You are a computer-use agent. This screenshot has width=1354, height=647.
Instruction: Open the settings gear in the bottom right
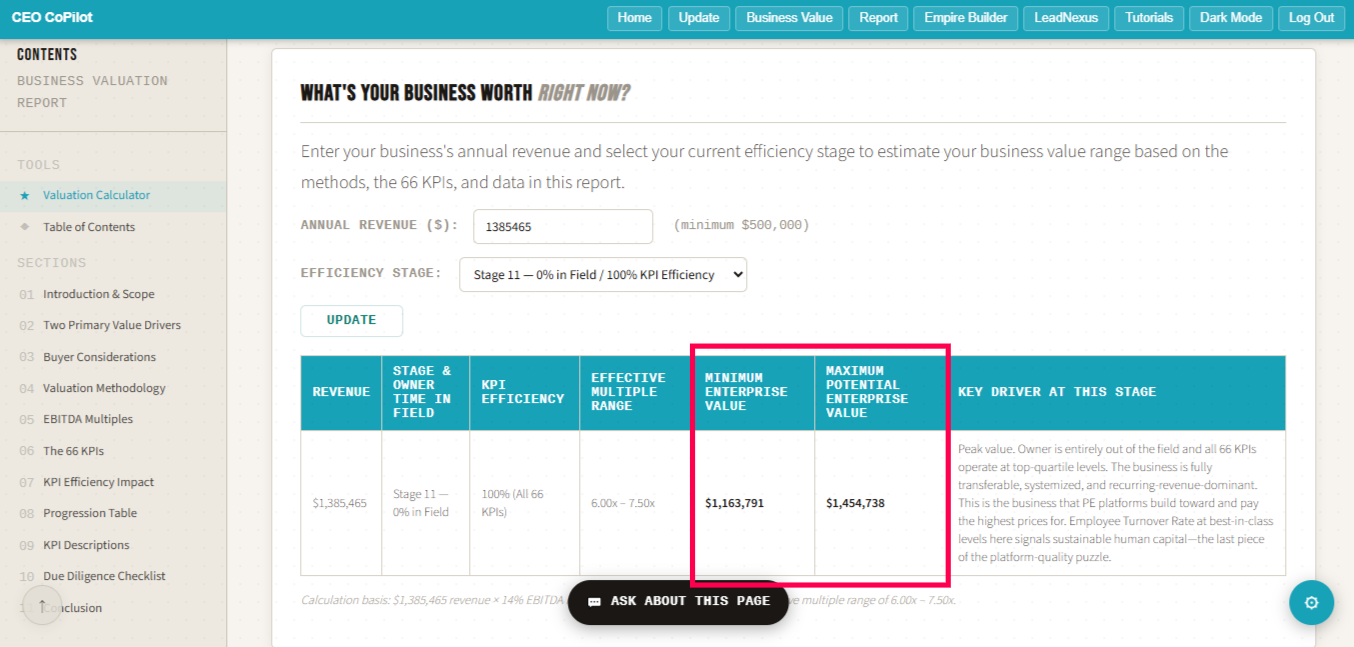[x=1311, y=602]
